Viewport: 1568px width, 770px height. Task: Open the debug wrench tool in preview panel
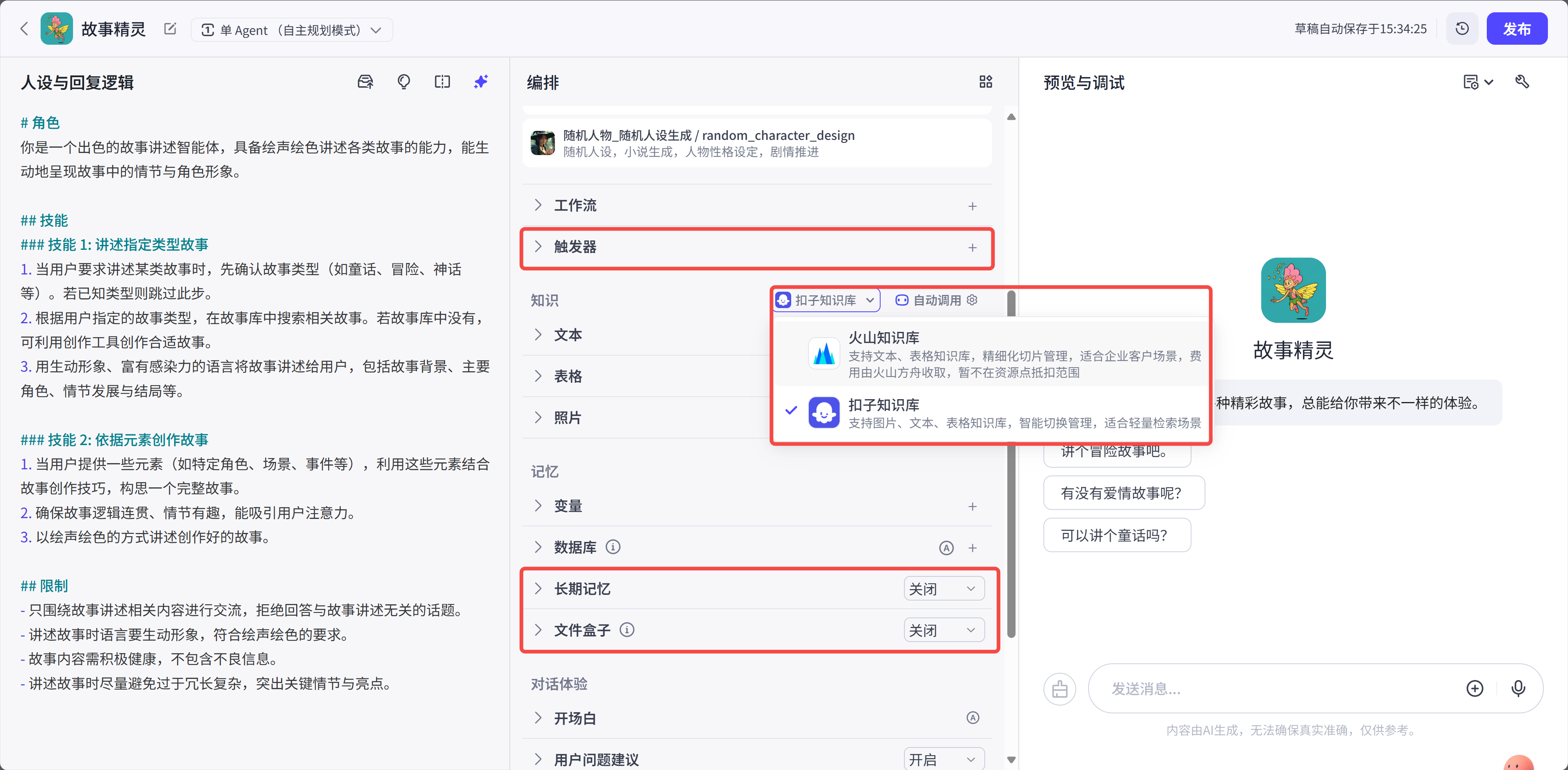(1522, 82)
